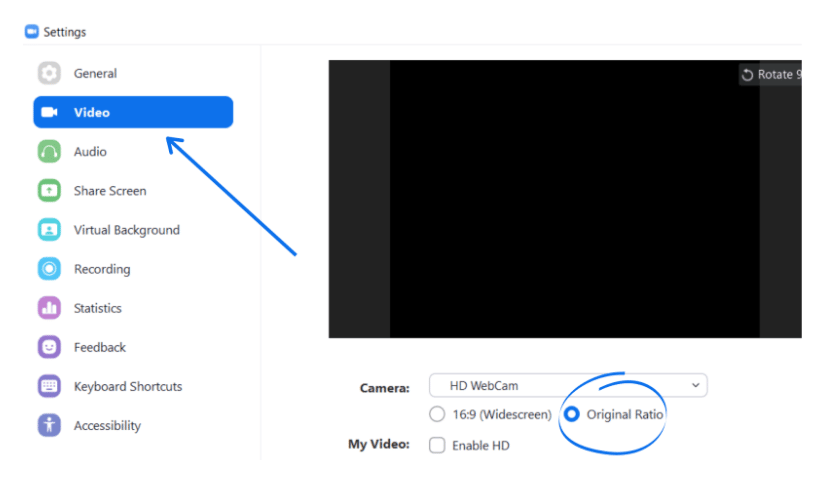Click the My Video: label
This screenshot has height=490, width=832.
(379, 444)
